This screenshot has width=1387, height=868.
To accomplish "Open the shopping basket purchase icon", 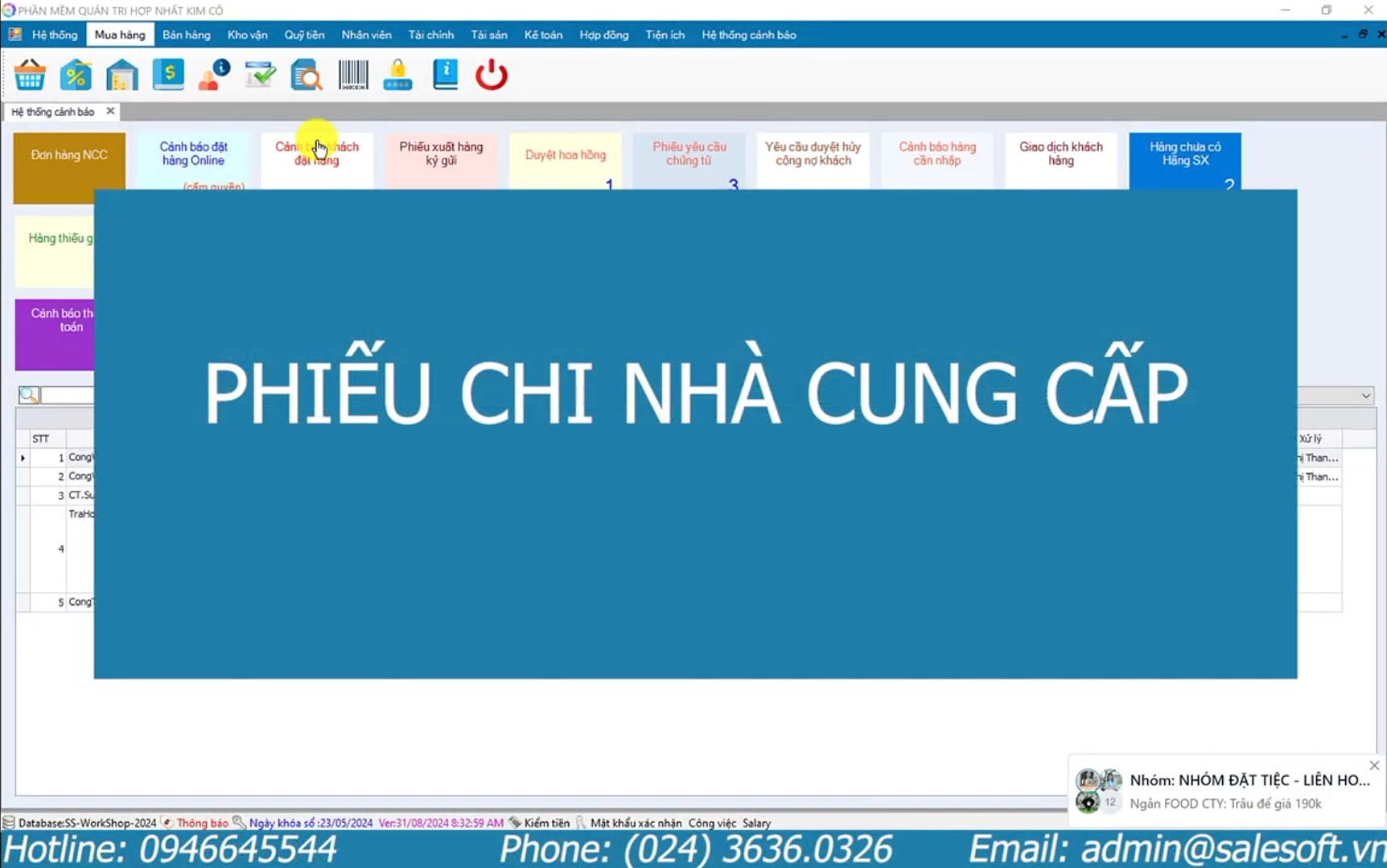I will (x=30, y=75).
